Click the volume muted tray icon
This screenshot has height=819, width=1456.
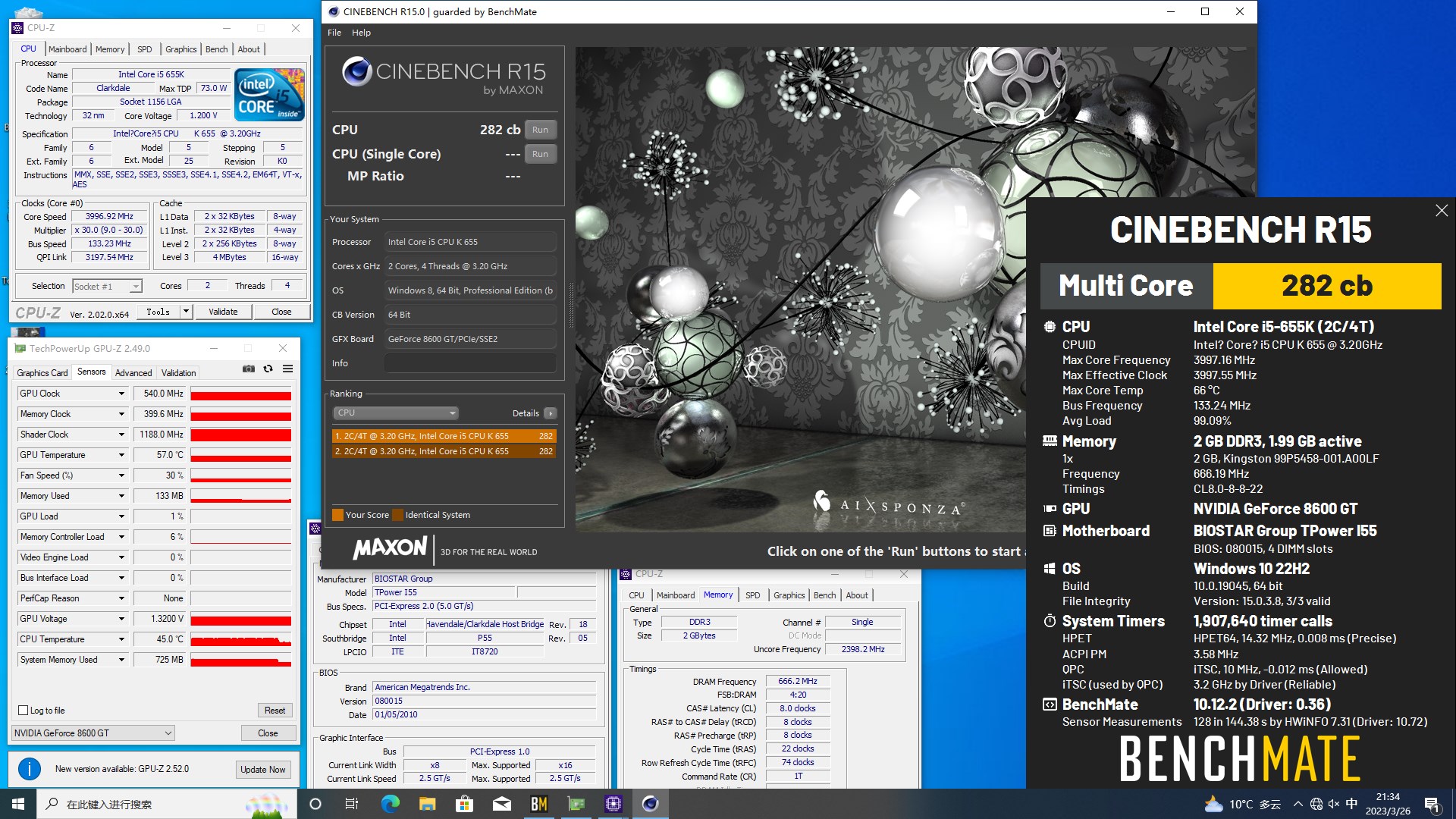[1334, 804]
